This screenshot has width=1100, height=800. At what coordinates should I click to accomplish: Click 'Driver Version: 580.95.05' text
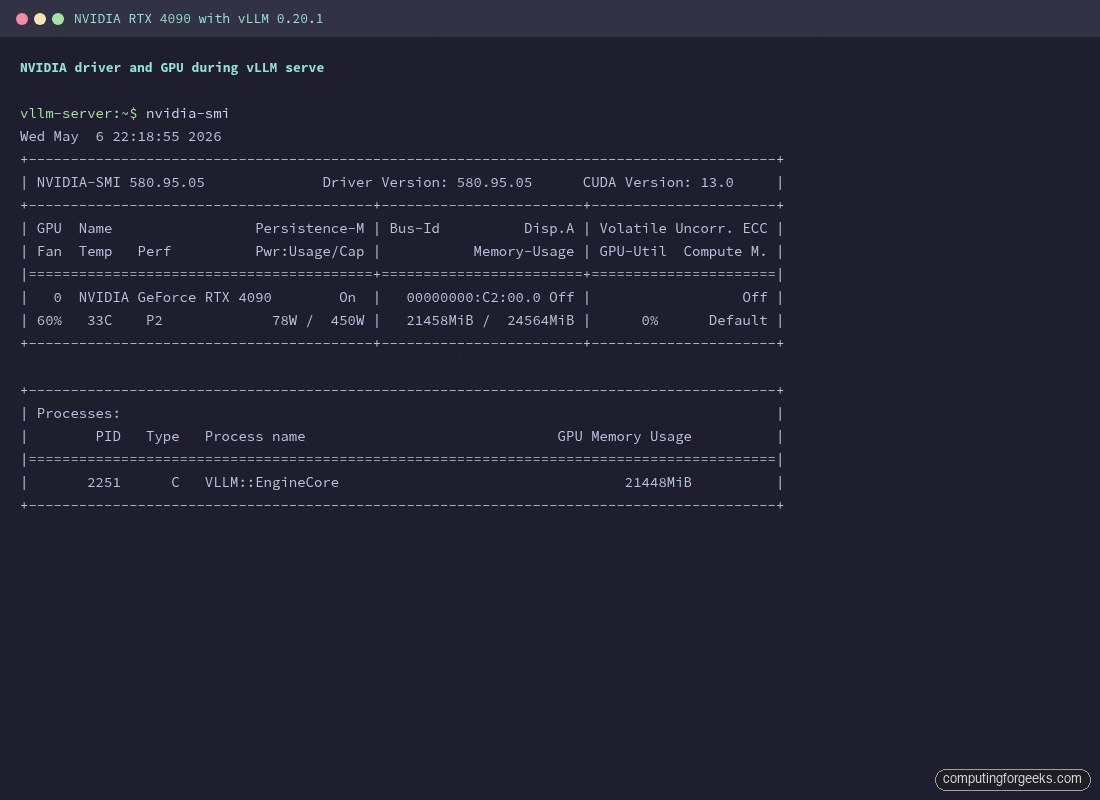[x=427, y=182]
